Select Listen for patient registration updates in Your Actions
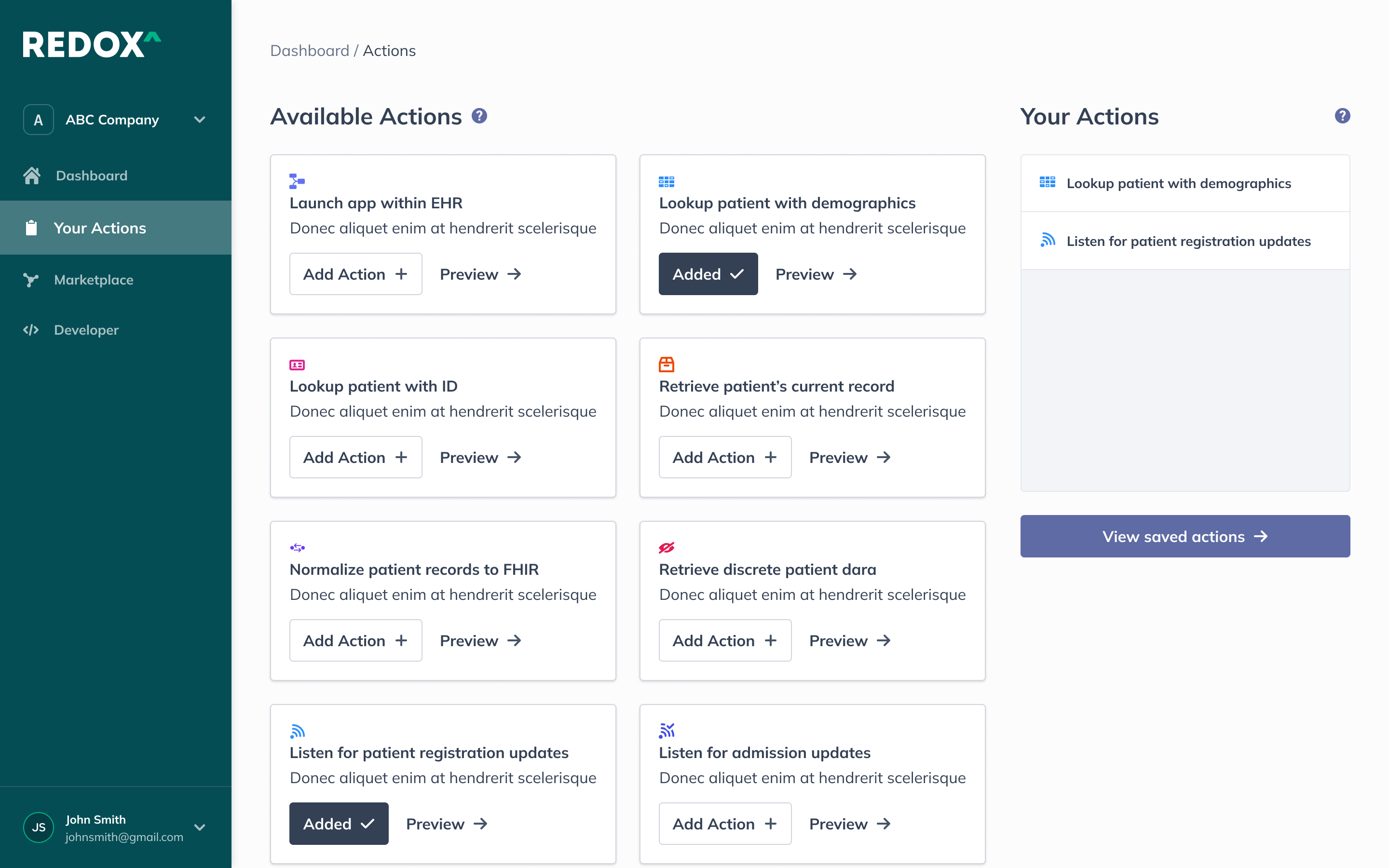The width and height of the screenshot is (1389, 868). 1187,241
